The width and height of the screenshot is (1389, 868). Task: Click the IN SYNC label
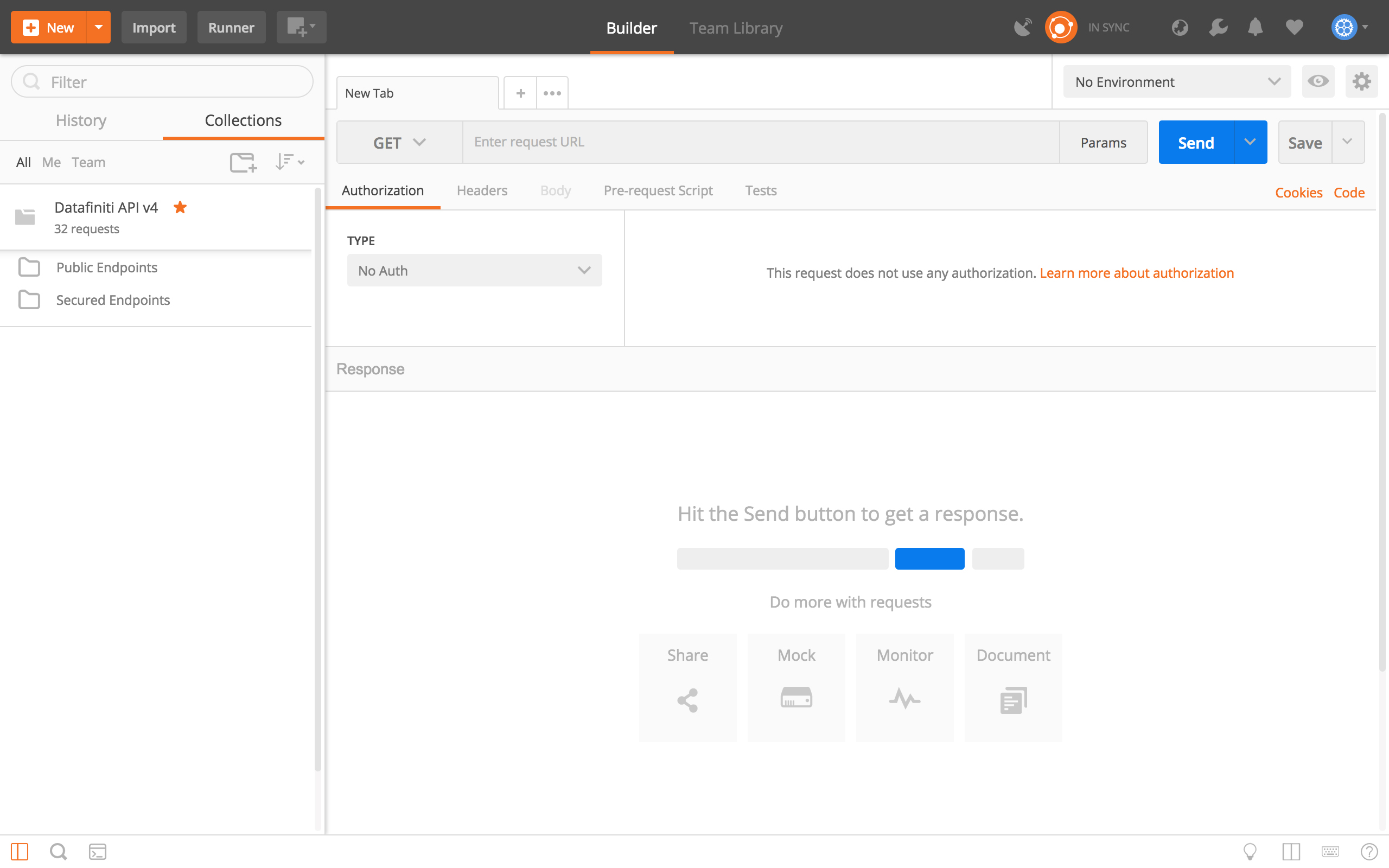point(1108,27)
